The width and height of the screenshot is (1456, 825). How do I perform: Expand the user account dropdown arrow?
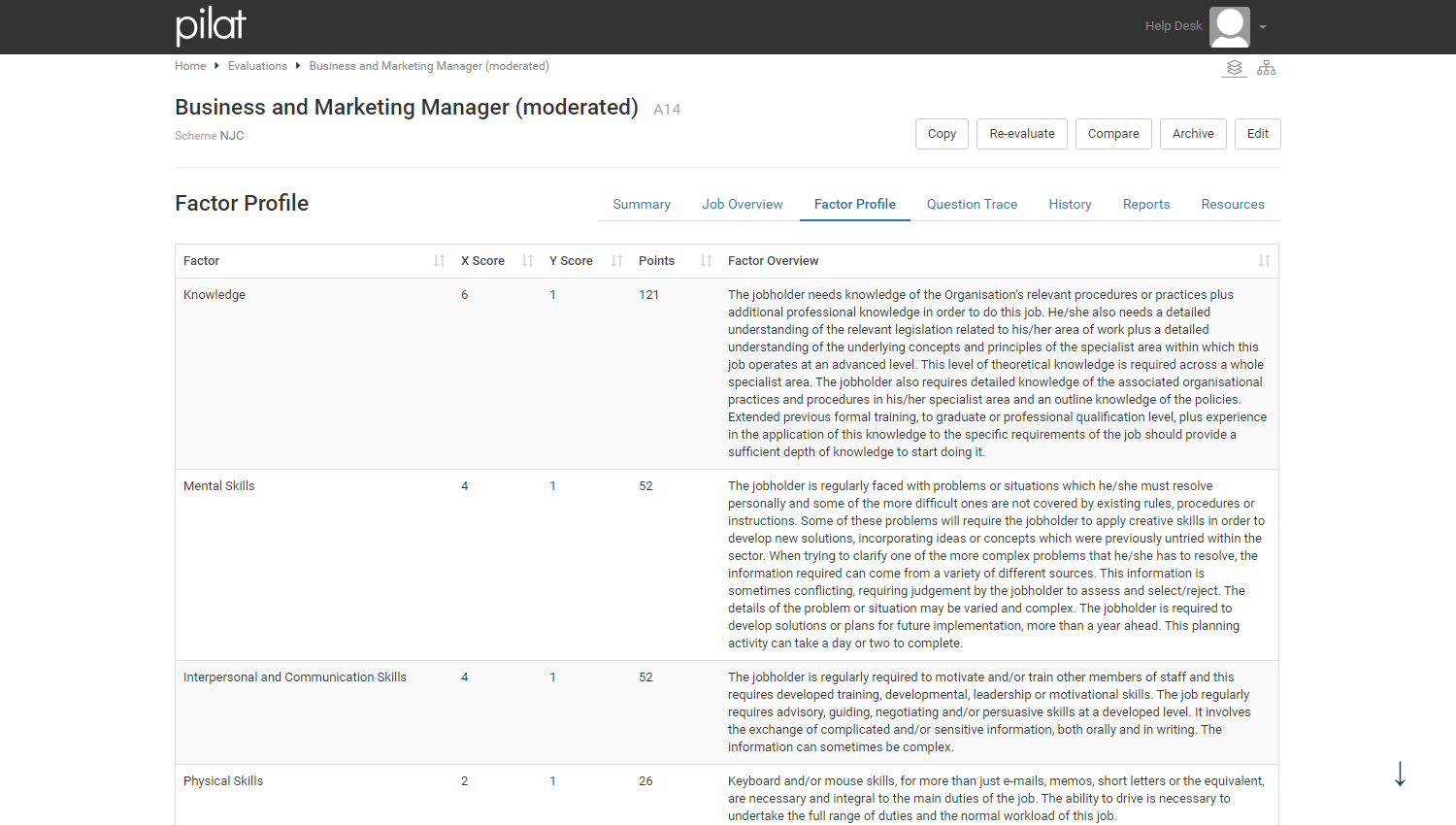point(1263,27)
